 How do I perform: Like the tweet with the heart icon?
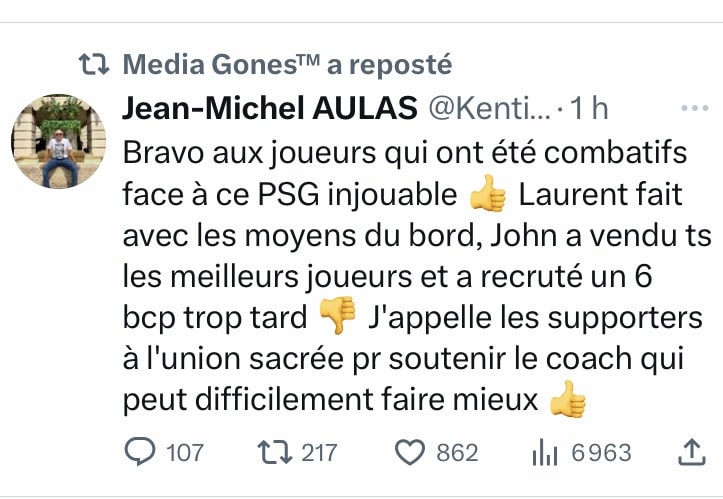410,453
